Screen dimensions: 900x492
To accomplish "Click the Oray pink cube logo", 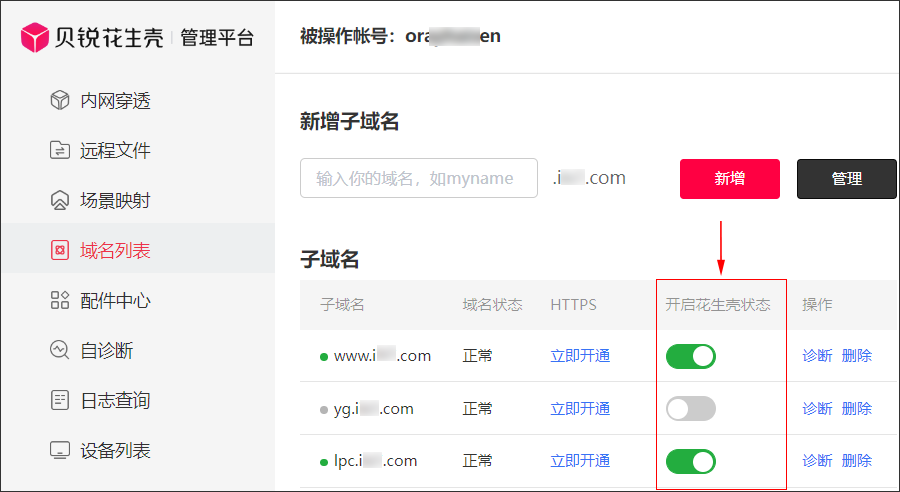I will coord(34,37).
